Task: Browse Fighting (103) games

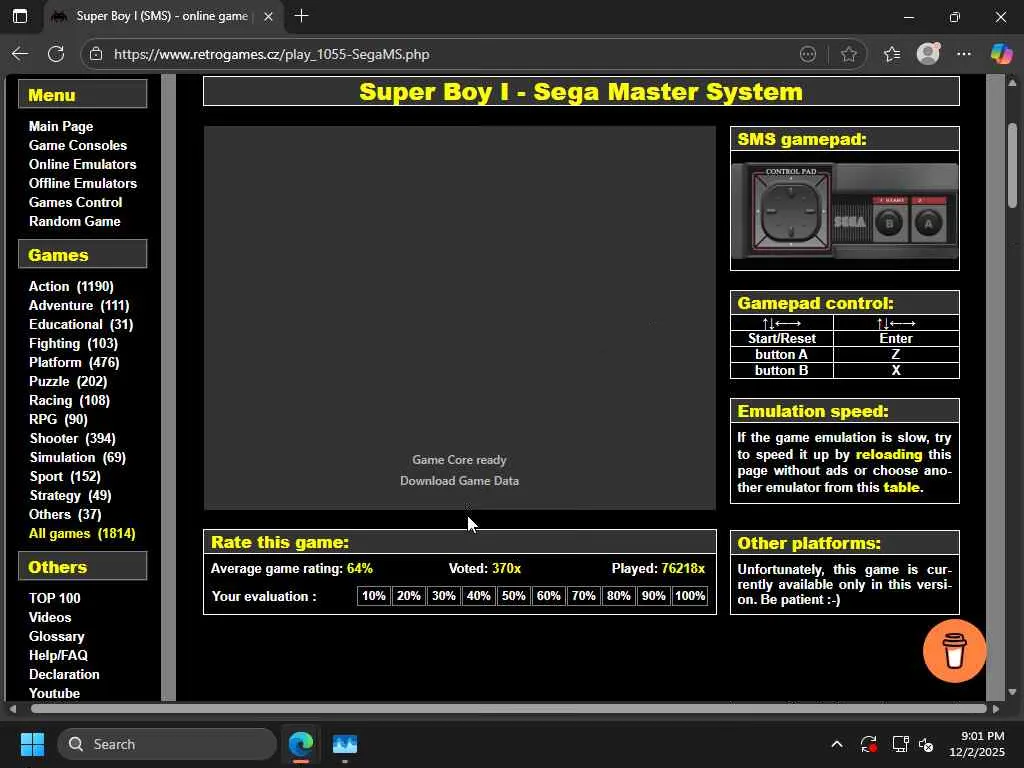Action: point(73,343)
